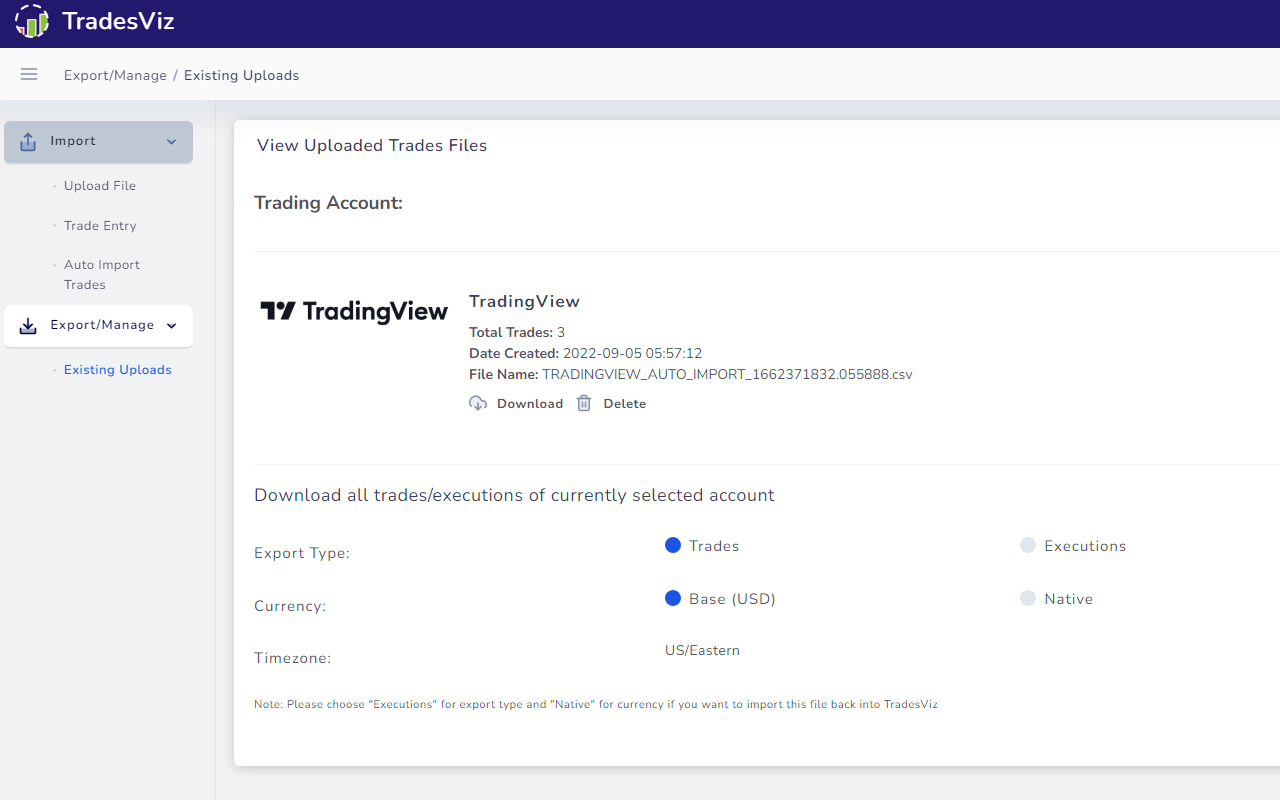Expand the Import chevron arrow

(171, 141)
